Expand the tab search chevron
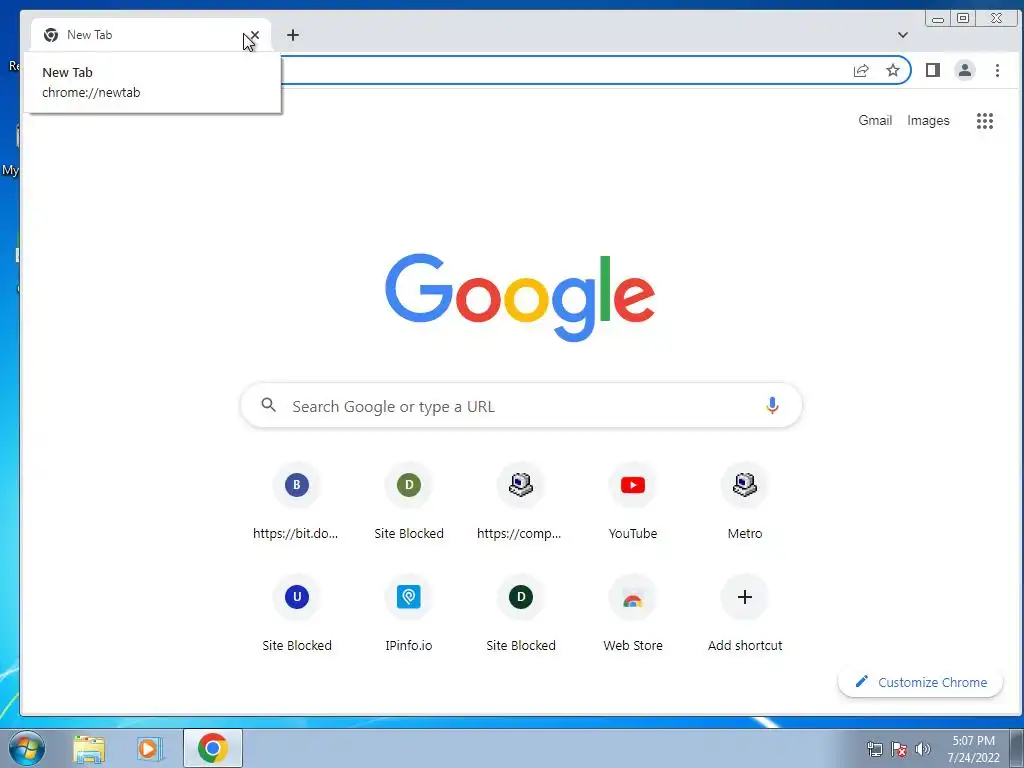 pos(903,35)
